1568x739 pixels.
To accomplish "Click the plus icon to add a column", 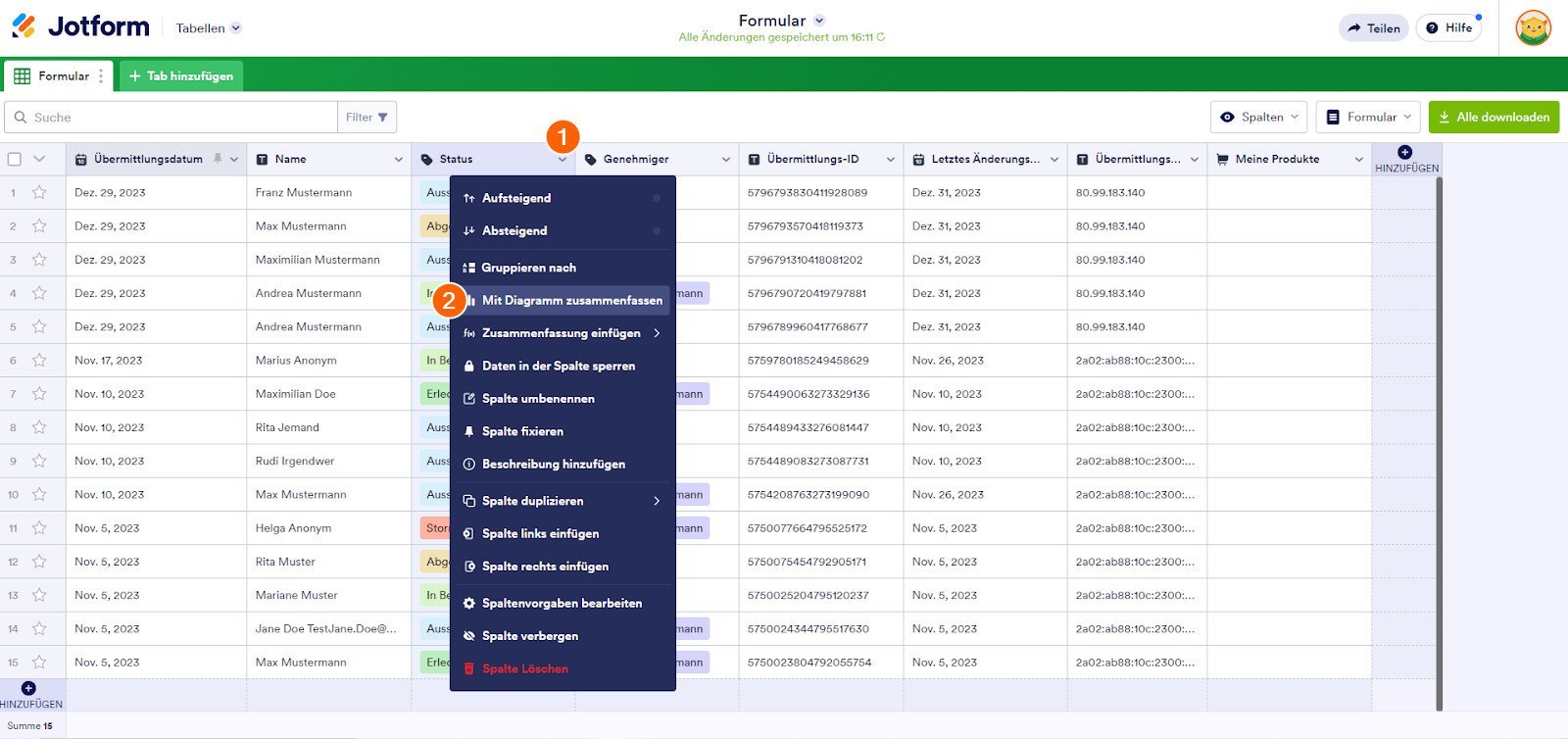I will coord(1405,152).
